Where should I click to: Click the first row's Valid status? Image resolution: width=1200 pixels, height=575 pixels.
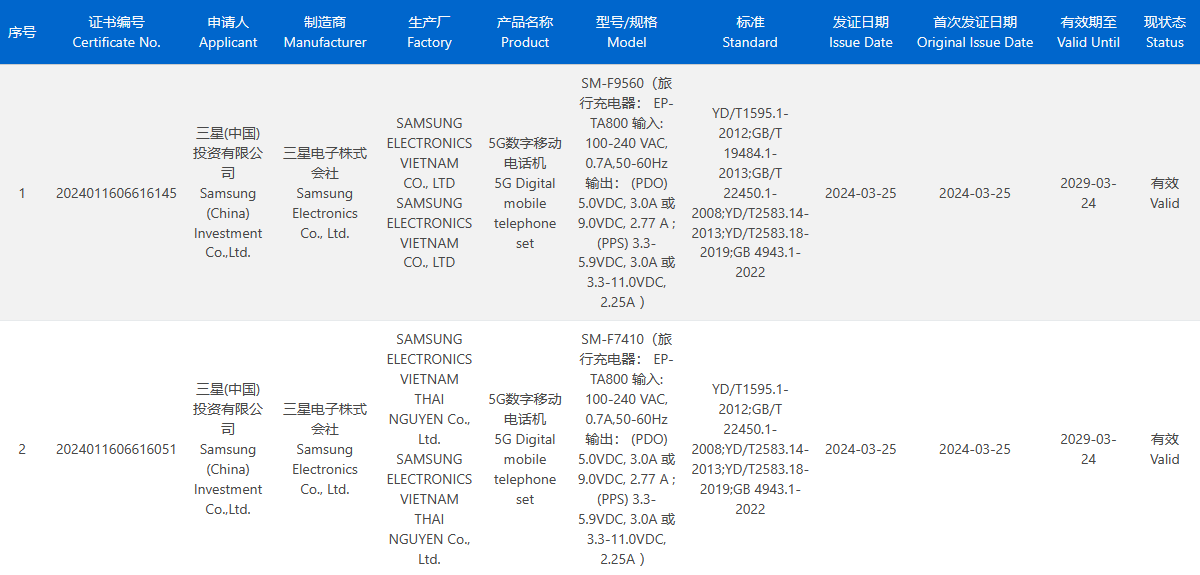pos(1164,193)
